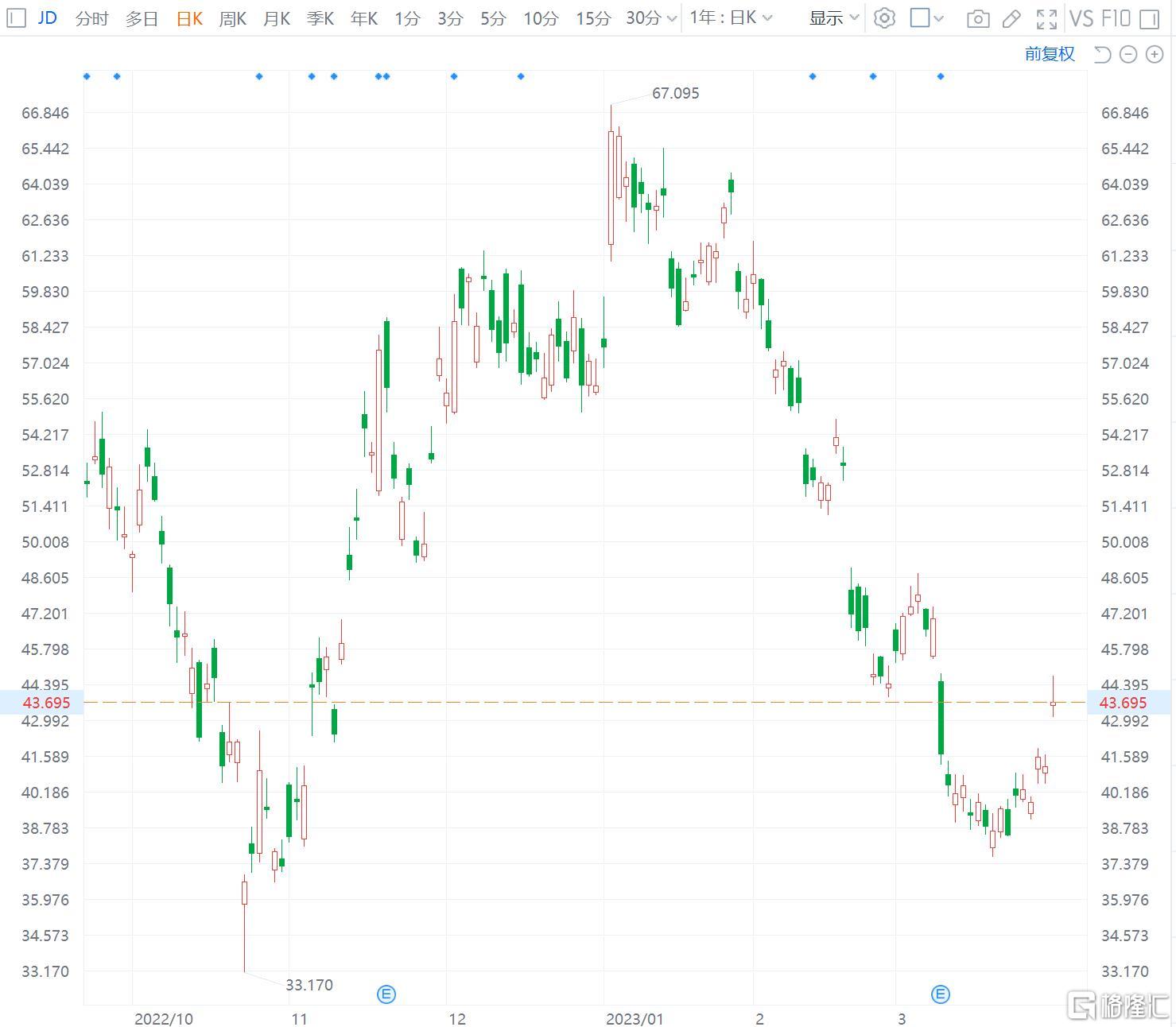Screen dimensions: 1176x1027
Task: Click the 11 month label on time axis
Action: click(x=299, y=1019)
